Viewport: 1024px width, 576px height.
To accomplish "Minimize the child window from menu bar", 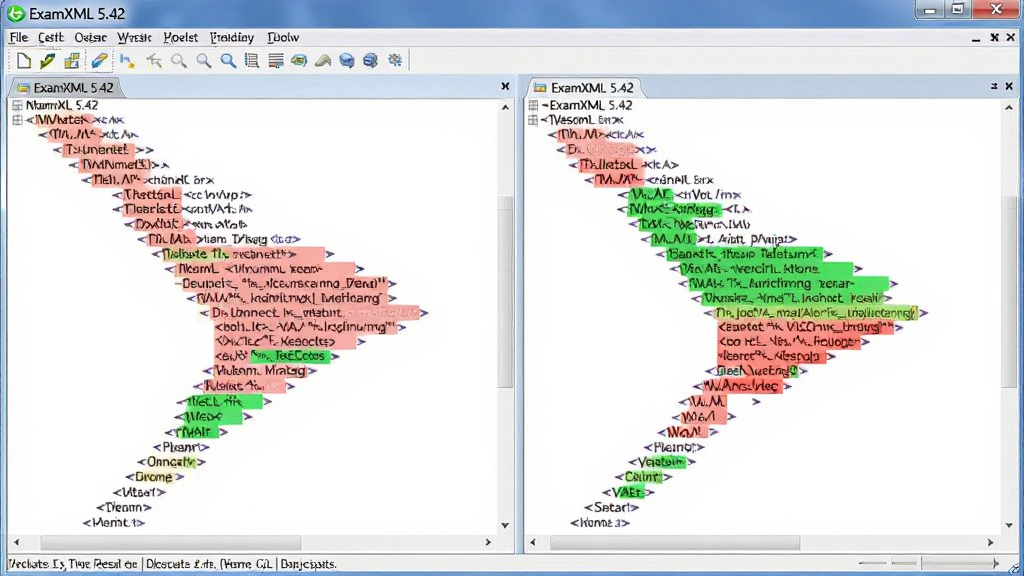I will click(x=976, y=38).
